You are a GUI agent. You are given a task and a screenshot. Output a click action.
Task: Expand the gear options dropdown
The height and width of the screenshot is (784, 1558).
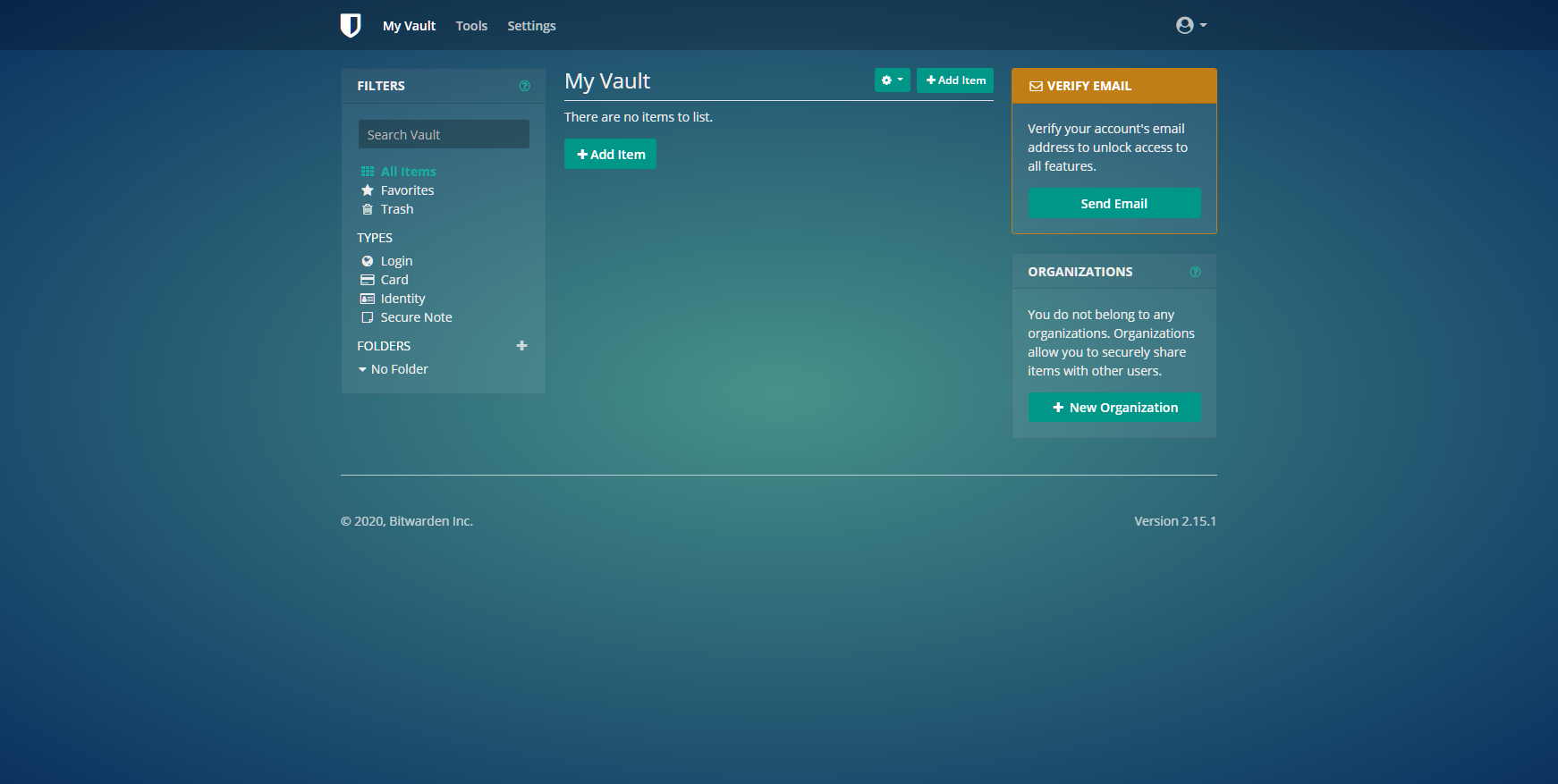coord(892,80)
